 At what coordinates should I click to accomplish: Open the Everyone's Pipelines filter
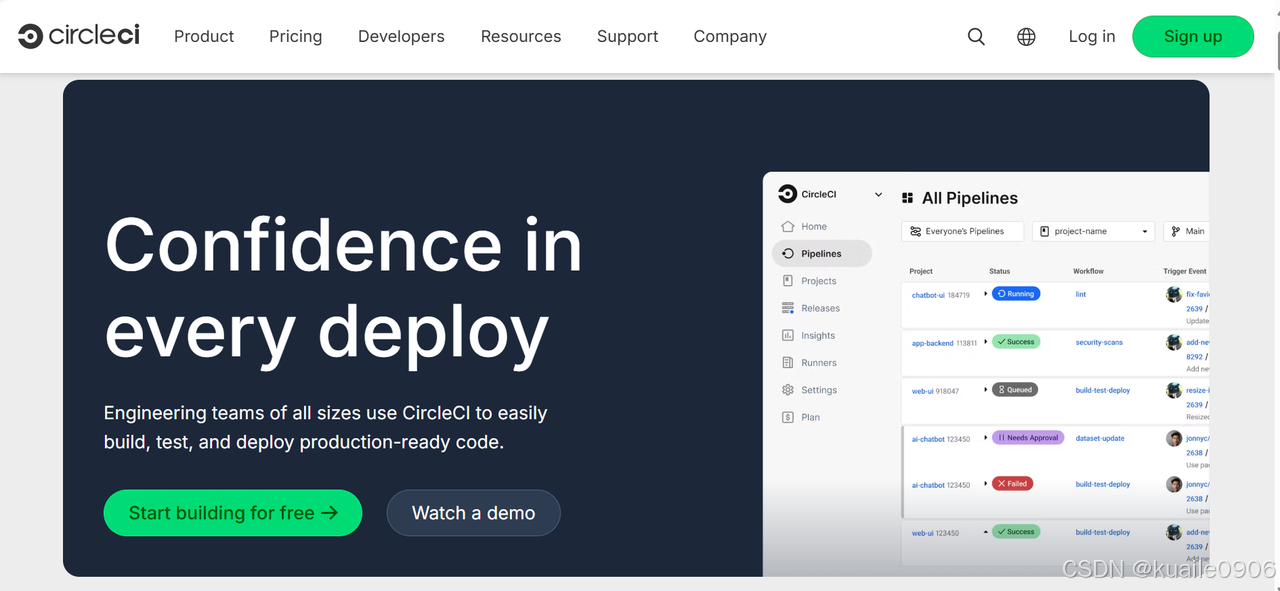tap(962, 231)
